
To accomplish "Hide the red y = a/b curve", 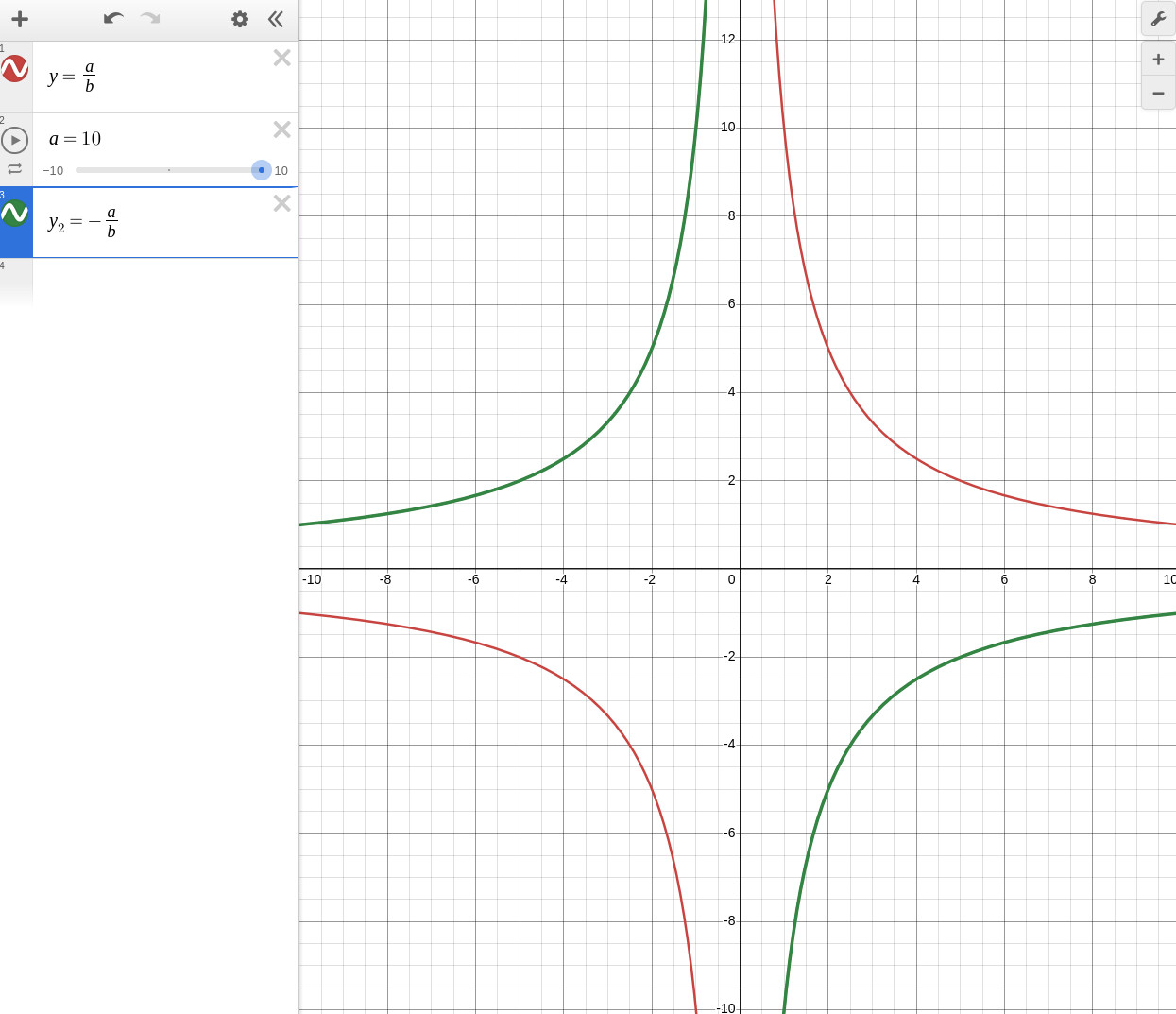I will (x=14, y=68).
